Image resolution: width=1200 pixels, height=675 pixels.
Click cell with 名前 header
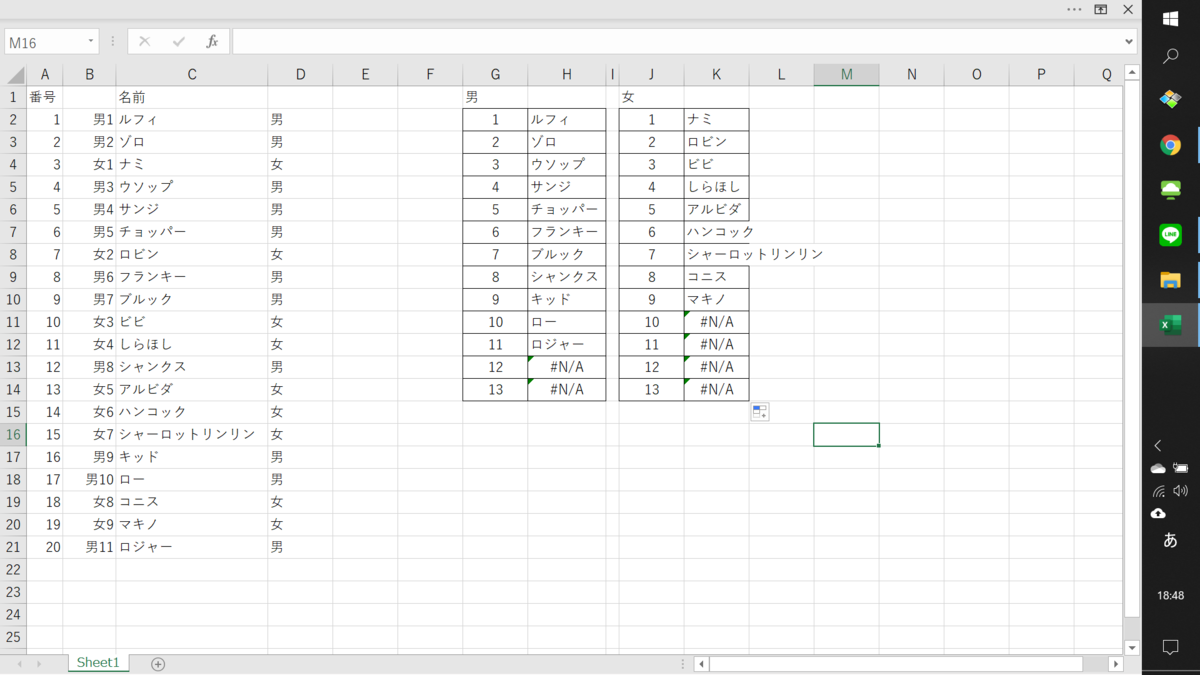pos(192,97)
